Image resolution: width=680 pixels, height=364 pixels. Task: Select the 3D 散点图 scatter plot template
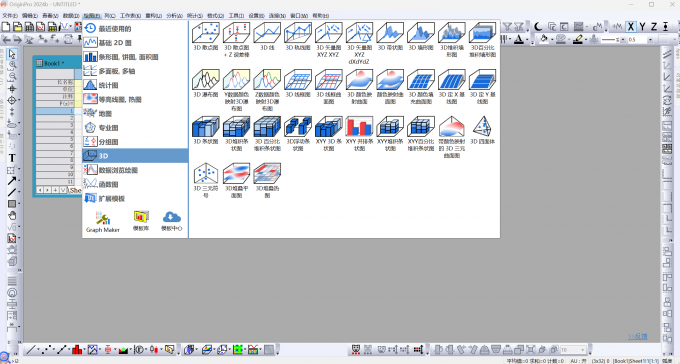point(206,37)
